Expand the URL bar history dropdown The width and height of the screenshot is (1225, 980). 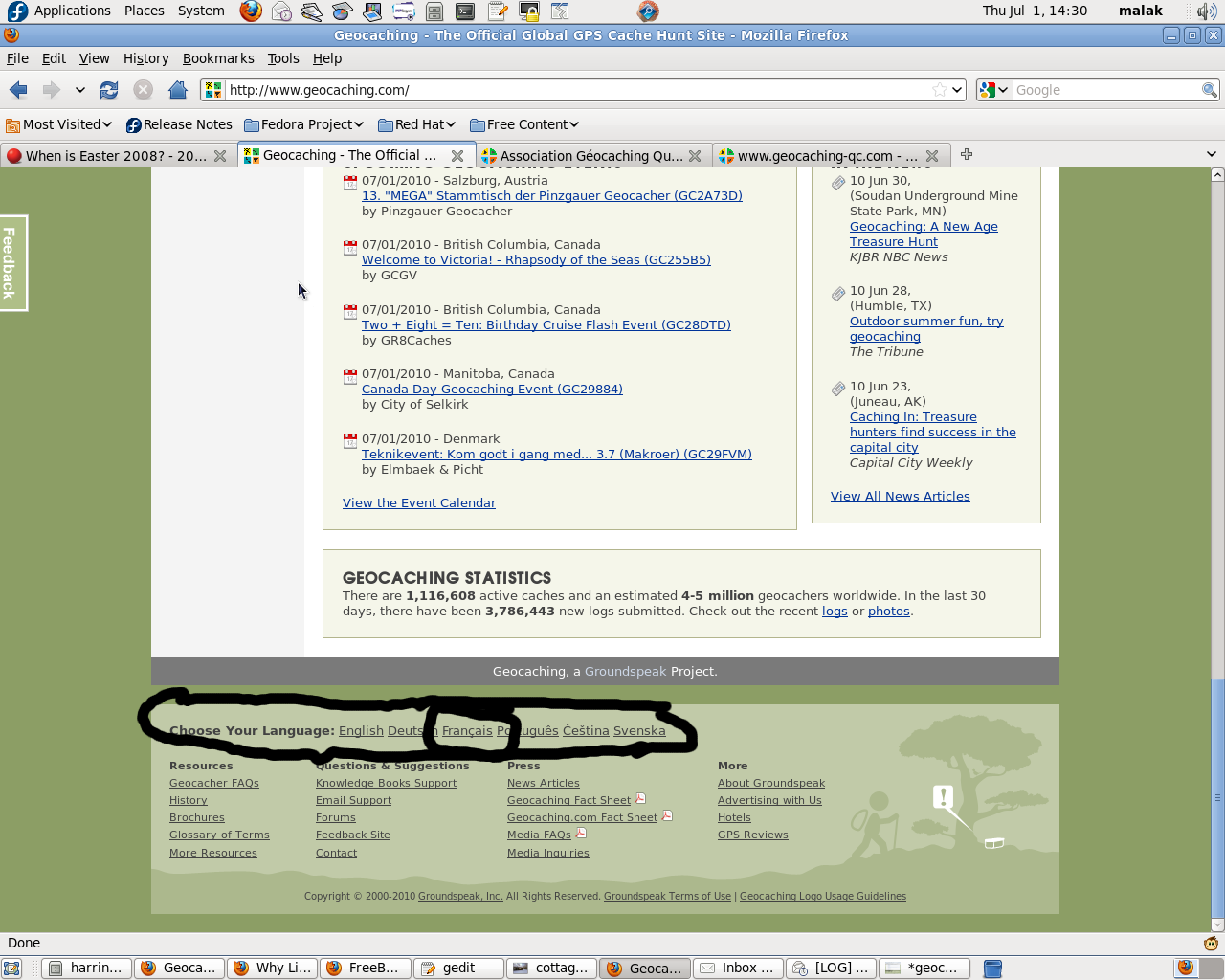click(x=956, y=90)
